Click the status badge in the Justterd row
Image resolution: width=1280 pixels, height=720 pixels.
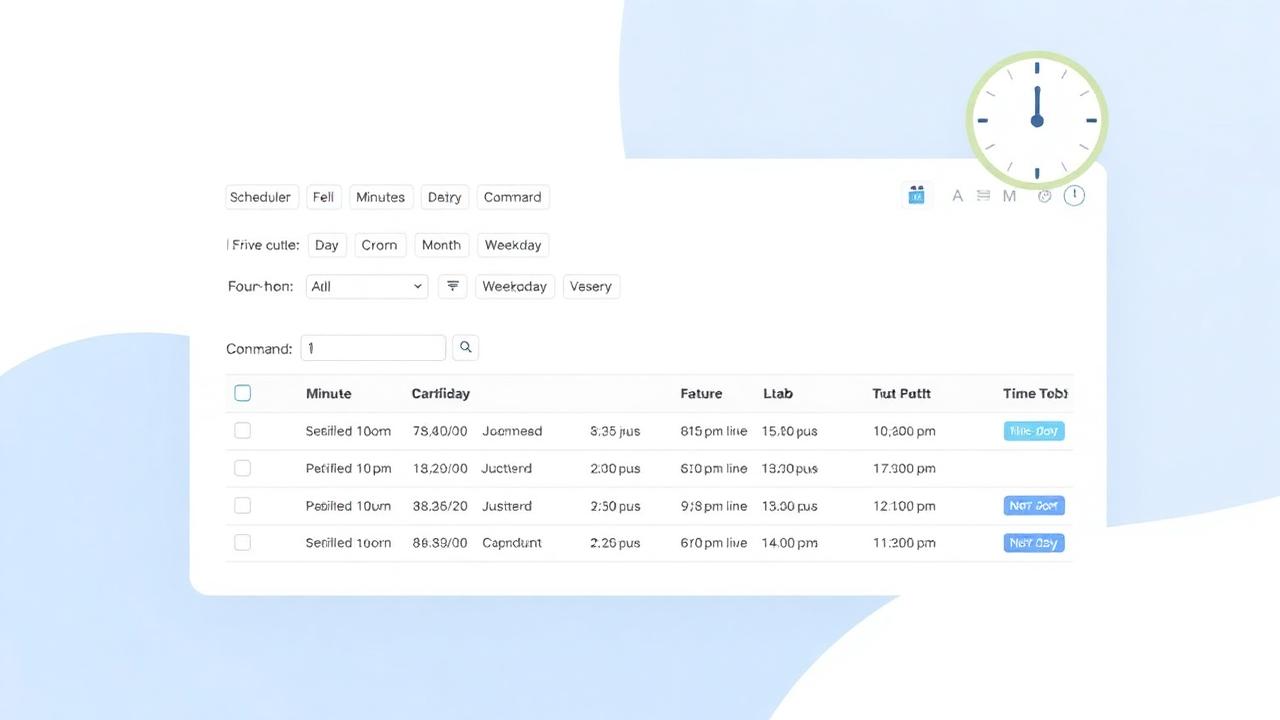(1034, 506)
